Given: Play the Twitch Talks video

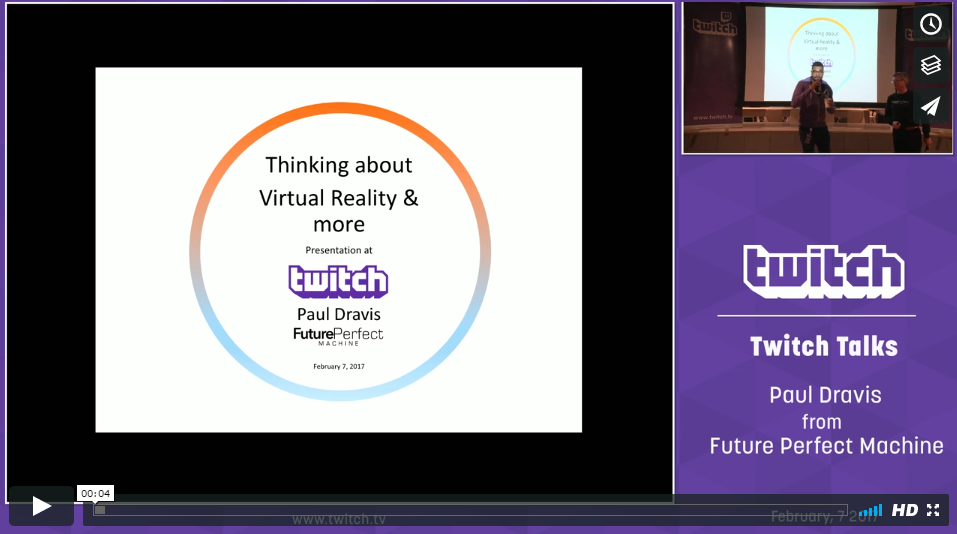Looking at the screenshot, I should pos(41,506).
